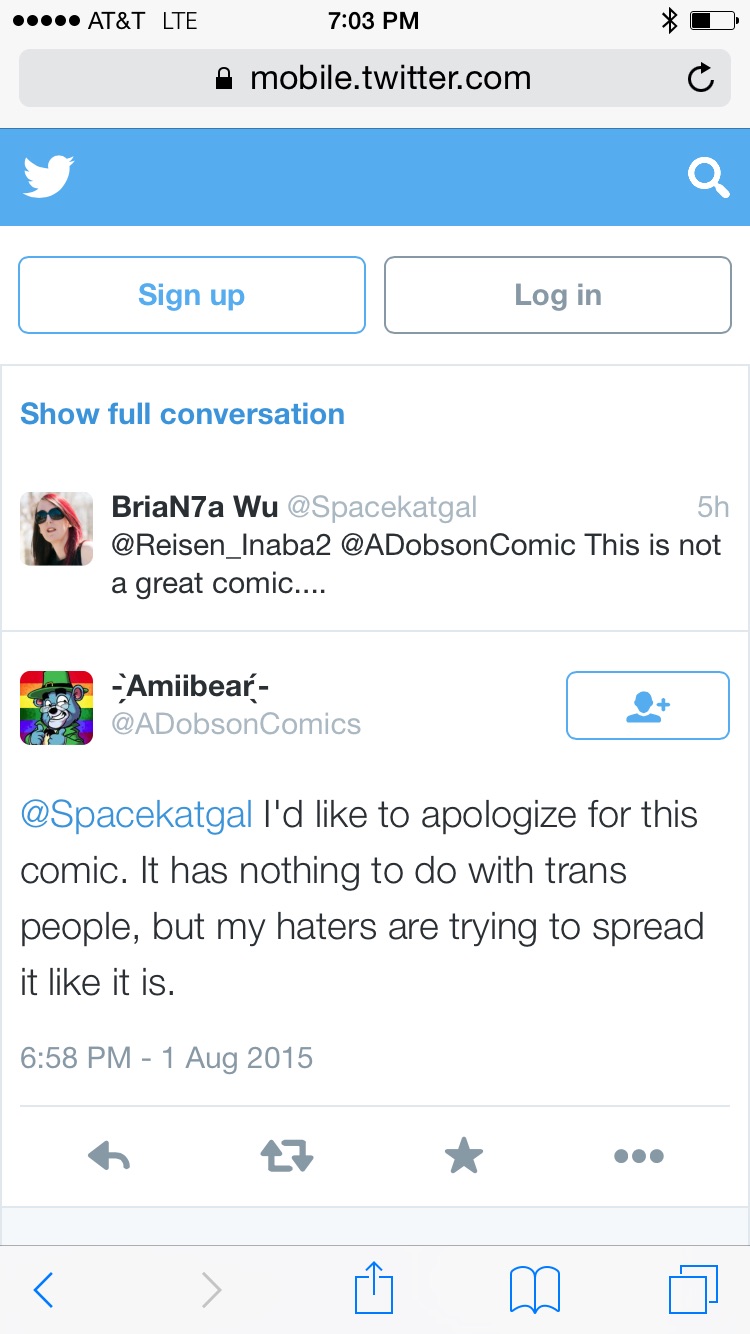Open Twitter search magnifier icon
Screen dimensions: 750x1334
(708, 178)
